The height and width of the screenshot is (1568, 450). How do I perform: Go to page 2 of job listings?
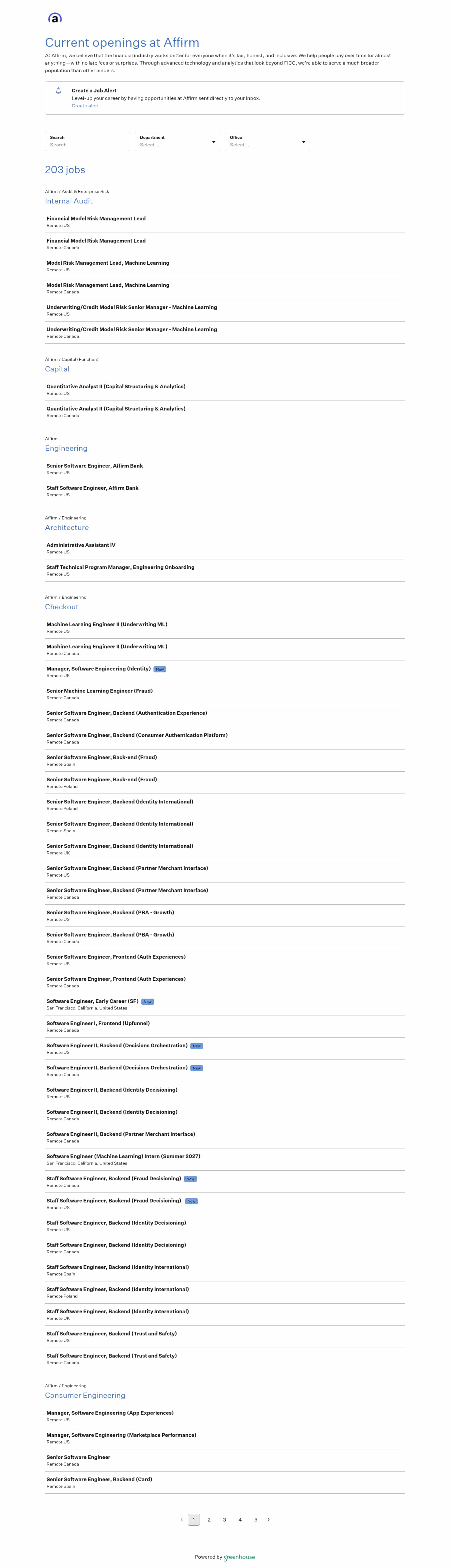pos(209,1519)
